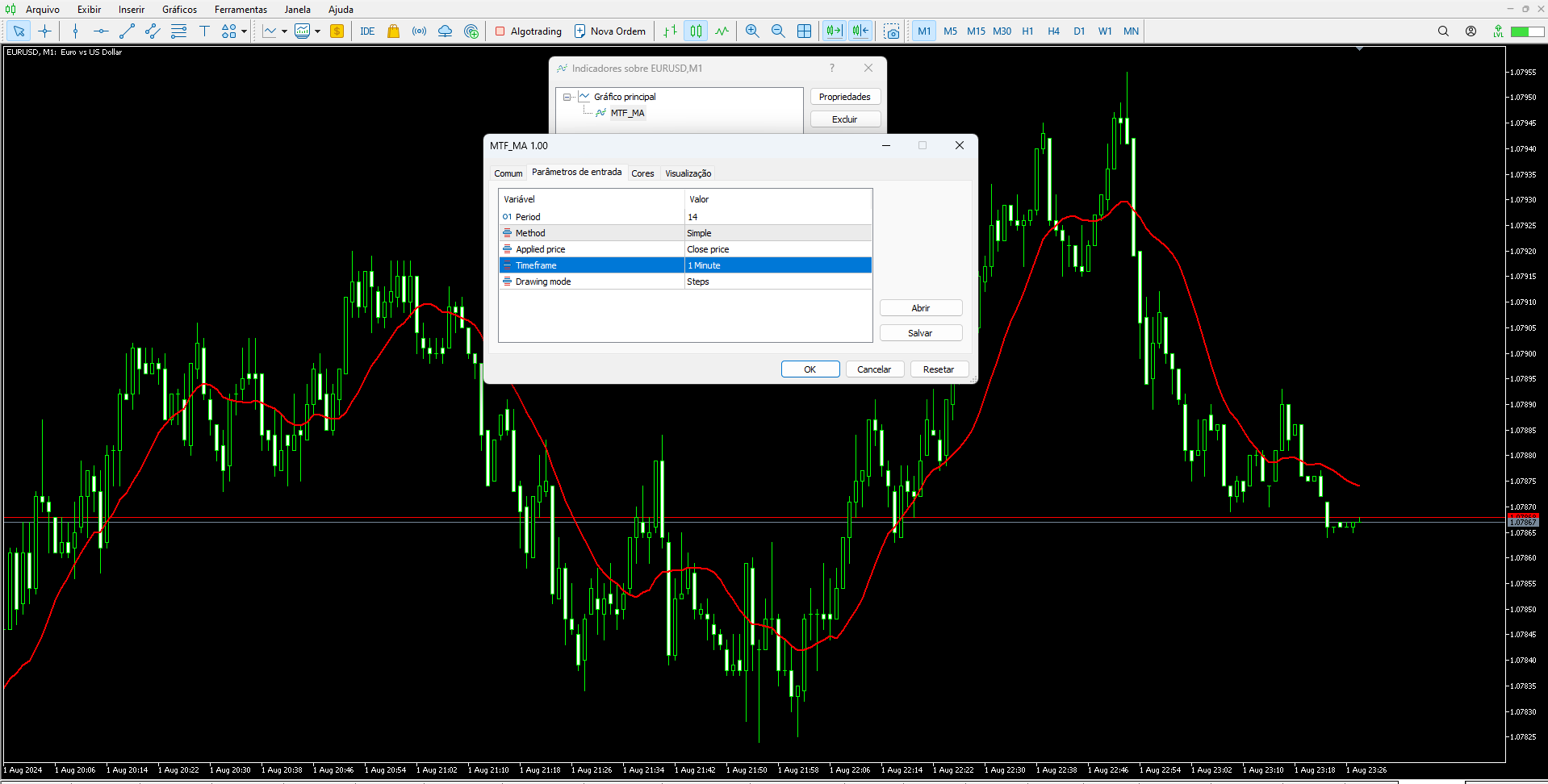Select the text label tool
Viewport: 1548px width, 784px height.
pyautogui.click(x=205, y=31)
